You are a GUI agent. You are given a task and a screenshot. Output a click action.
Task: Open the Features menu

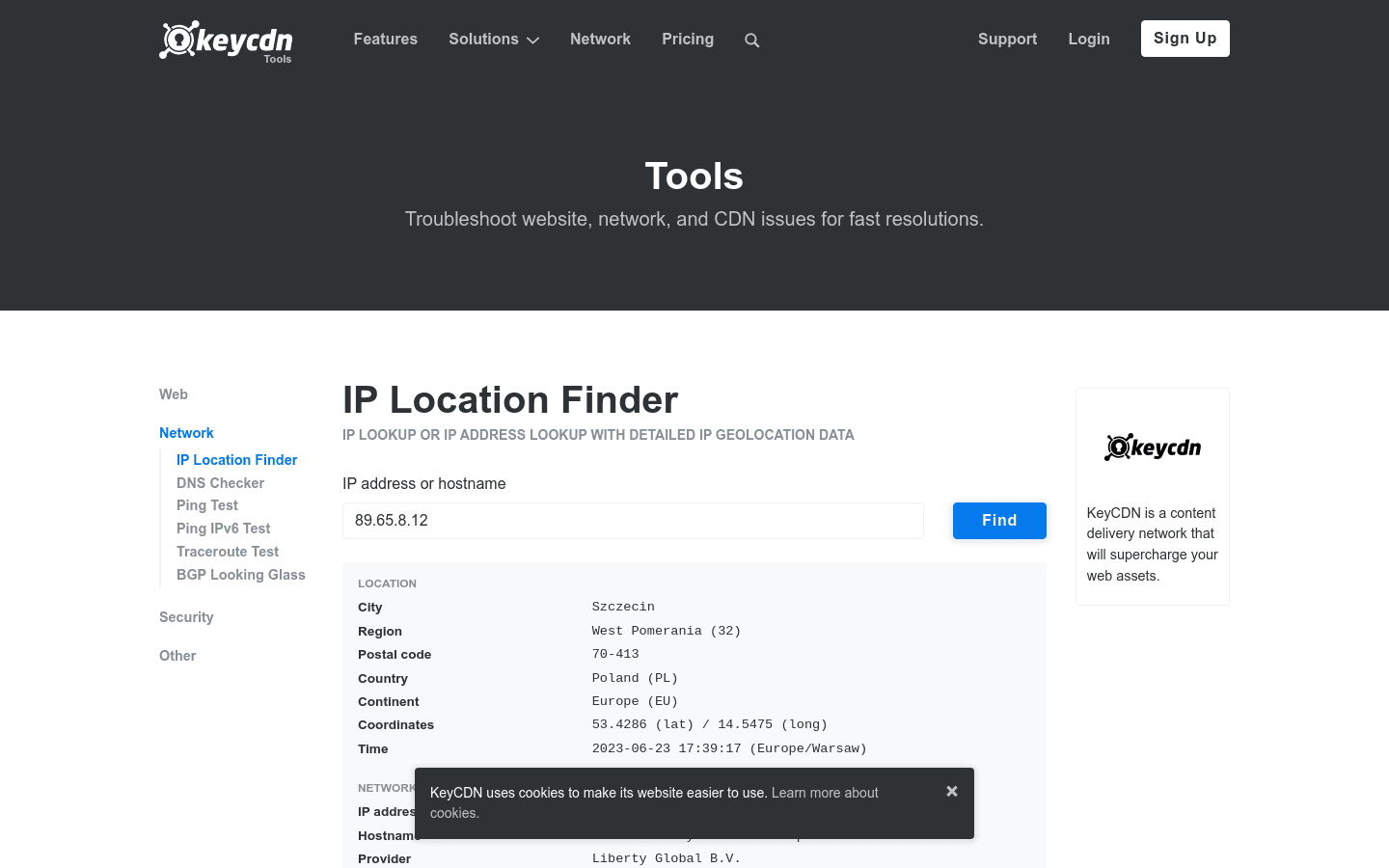(x=385, y=40)
